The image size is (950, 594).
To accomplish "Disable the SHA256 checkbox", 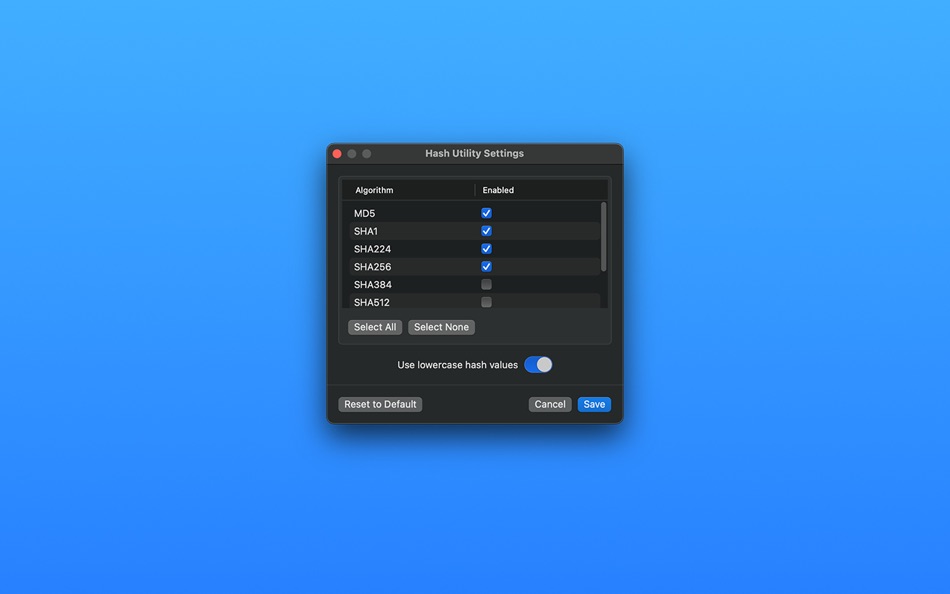I will pos(486,266).
